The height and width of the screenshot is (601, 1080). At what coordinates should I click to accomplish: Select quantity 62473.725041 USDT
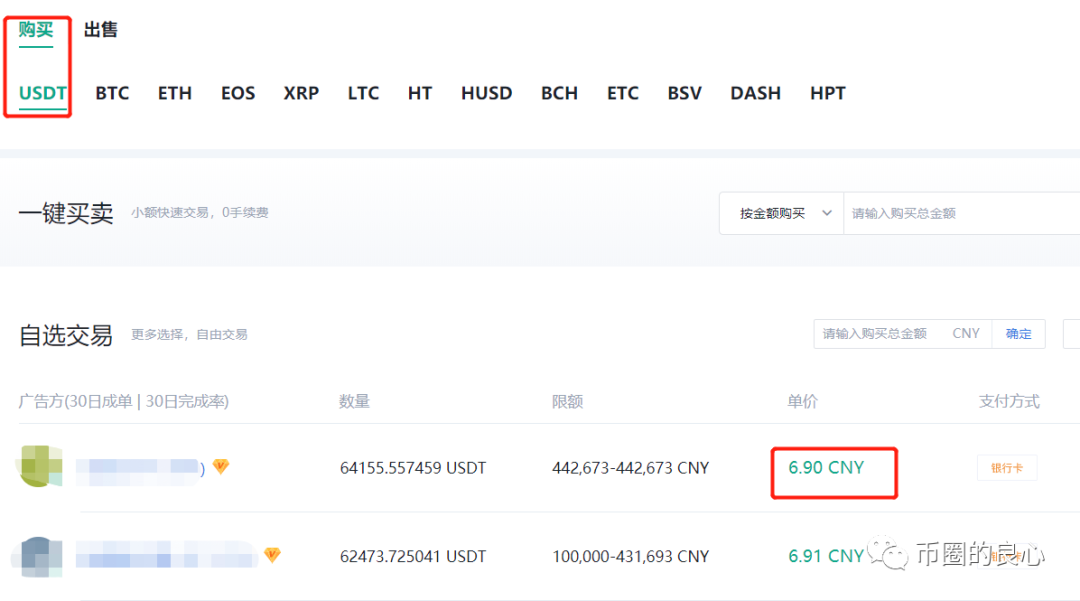413,556
